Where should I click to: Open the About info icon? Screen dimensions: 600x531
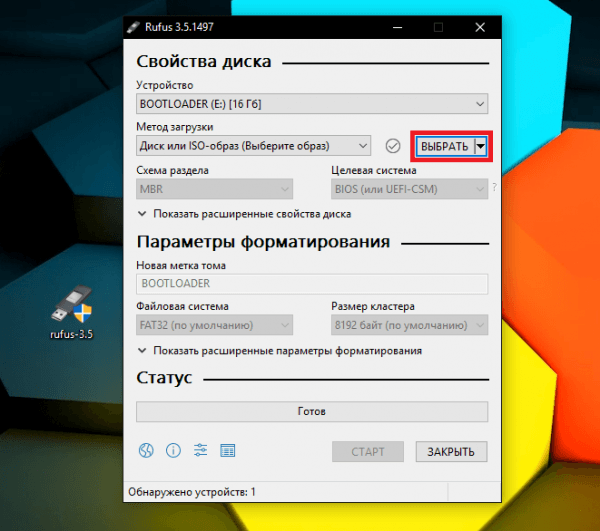[x=173, y=451]
